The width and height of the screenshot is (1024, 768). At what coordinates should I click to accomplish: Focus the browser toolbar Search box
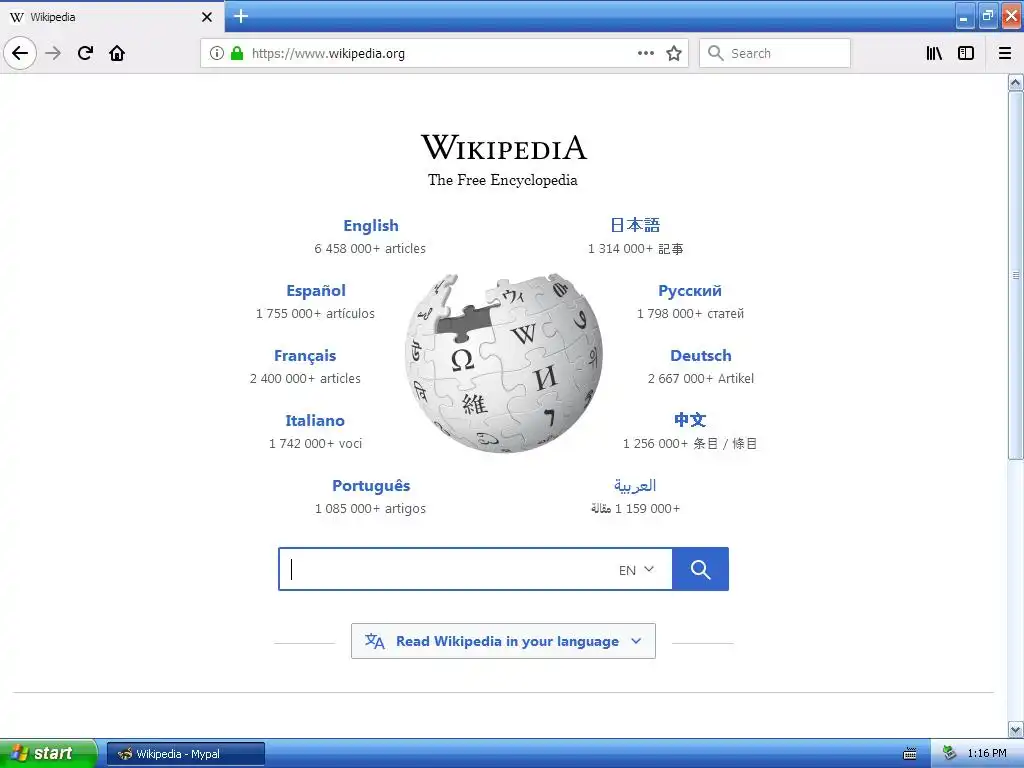(775, 53)
